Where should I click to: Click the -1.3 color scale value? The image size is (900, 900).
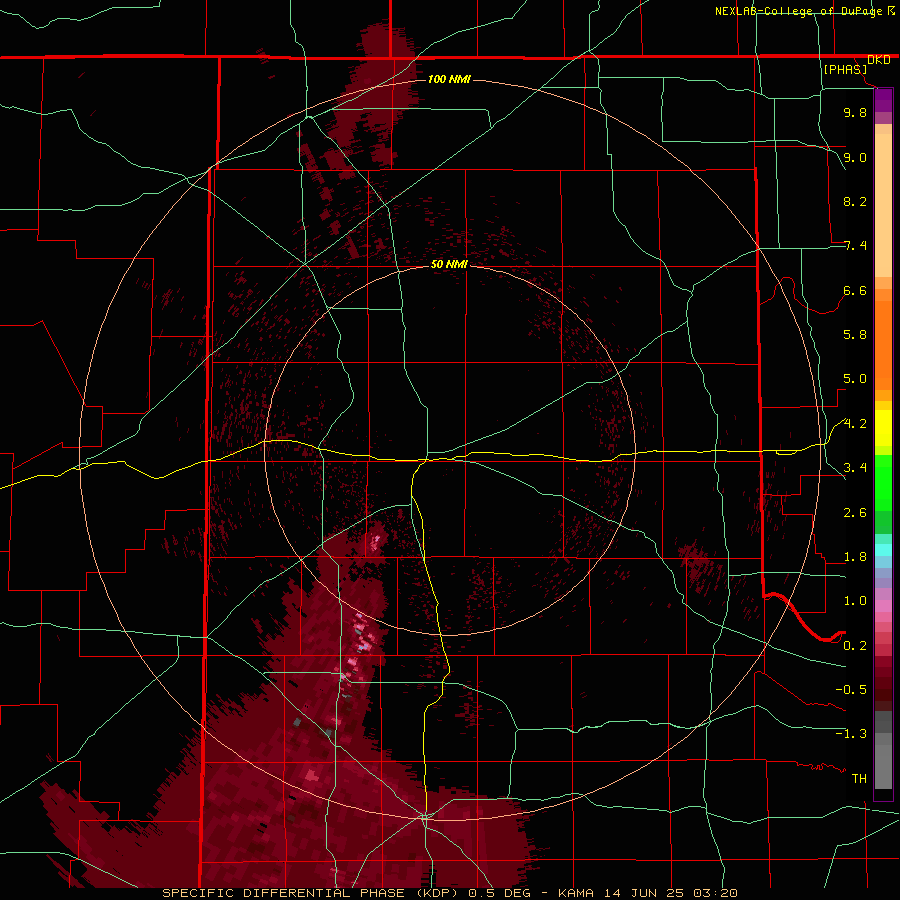851,734
